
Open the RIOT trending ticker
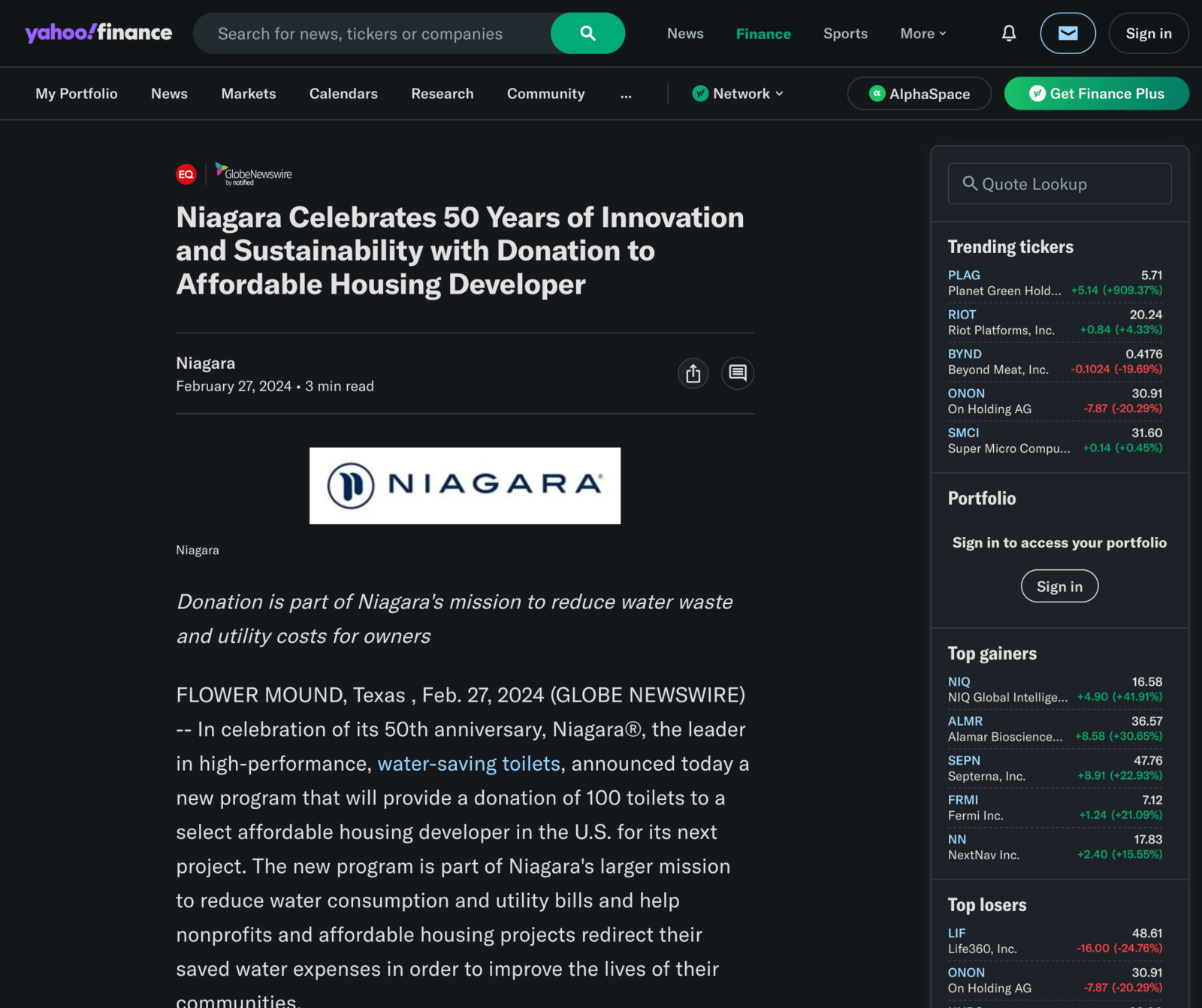(x=962, y=314)
